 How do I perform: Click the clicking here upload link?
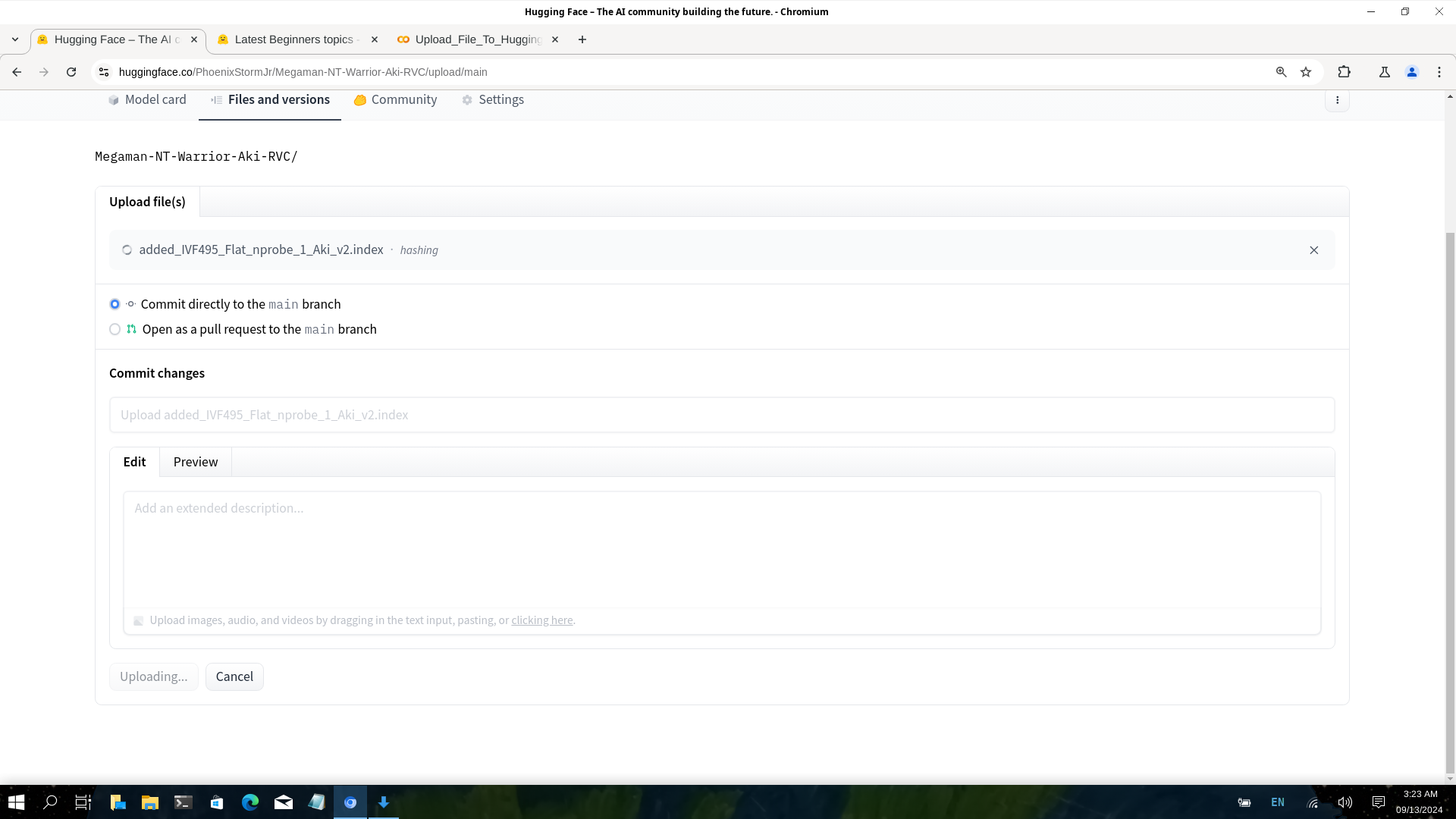coord(542,620)
